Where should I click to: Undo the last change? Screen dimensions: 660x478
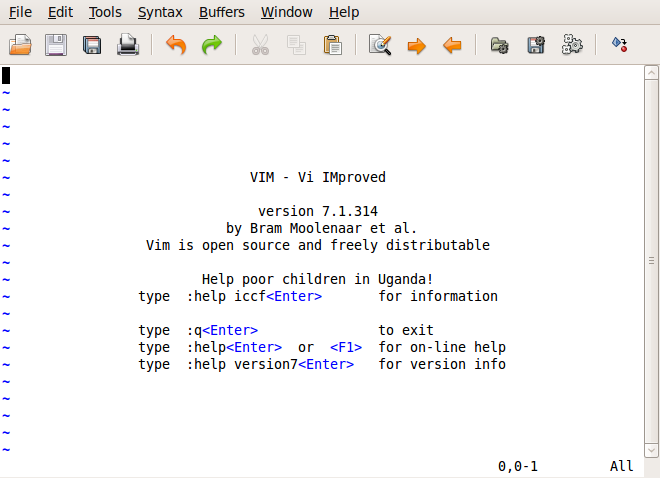(176, 45)
